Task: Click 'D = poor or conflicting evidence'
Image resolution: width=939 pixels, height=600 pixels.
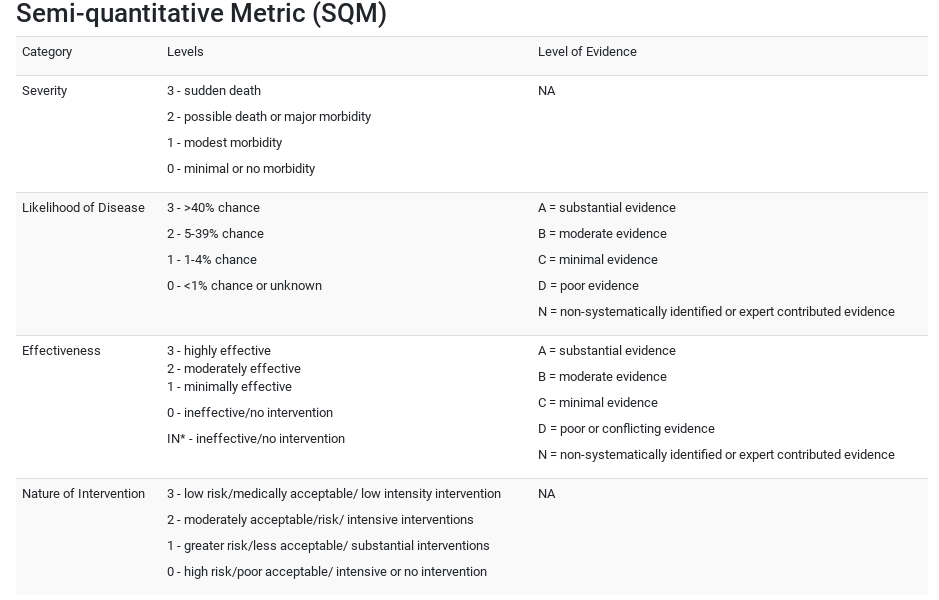Action: [x=626, y=429]
